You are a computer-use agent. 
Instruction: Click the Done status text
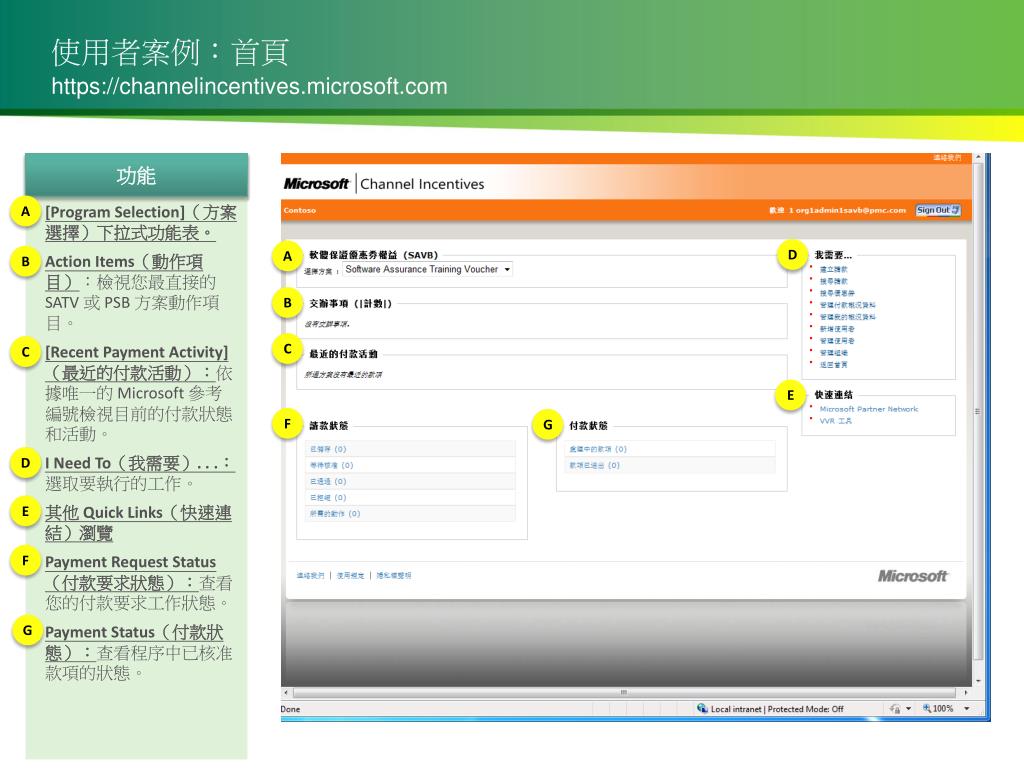coord(291,709)
